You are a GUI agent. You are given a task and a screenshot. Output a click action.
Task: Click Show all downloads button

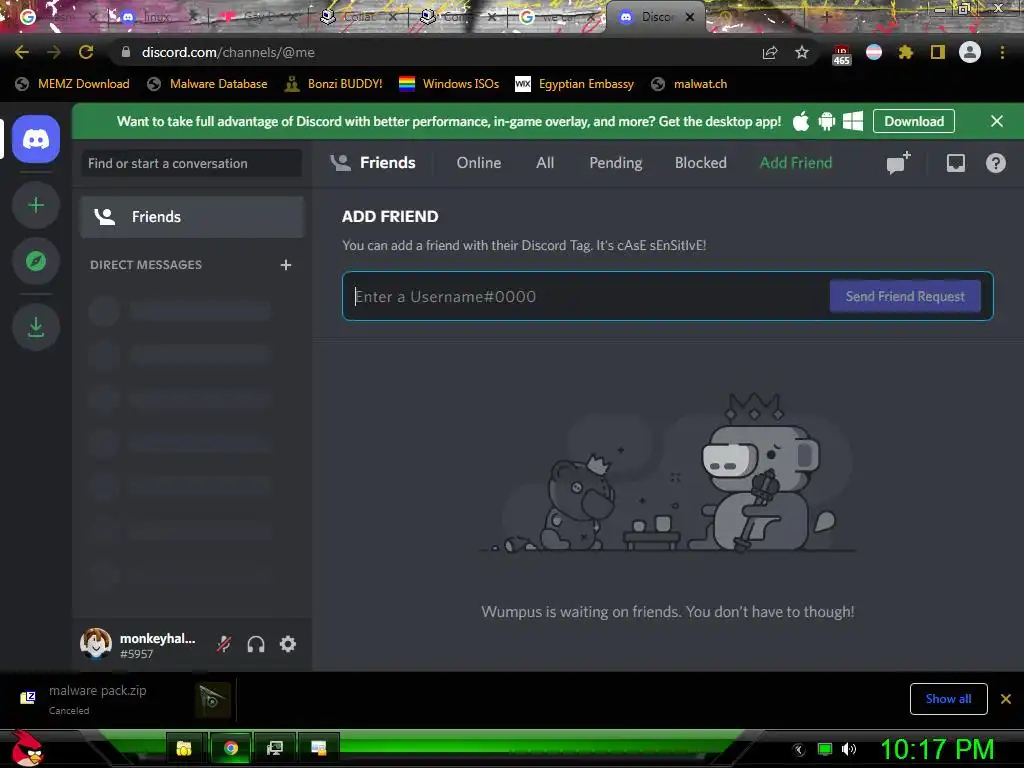click(x=948, y=699)
